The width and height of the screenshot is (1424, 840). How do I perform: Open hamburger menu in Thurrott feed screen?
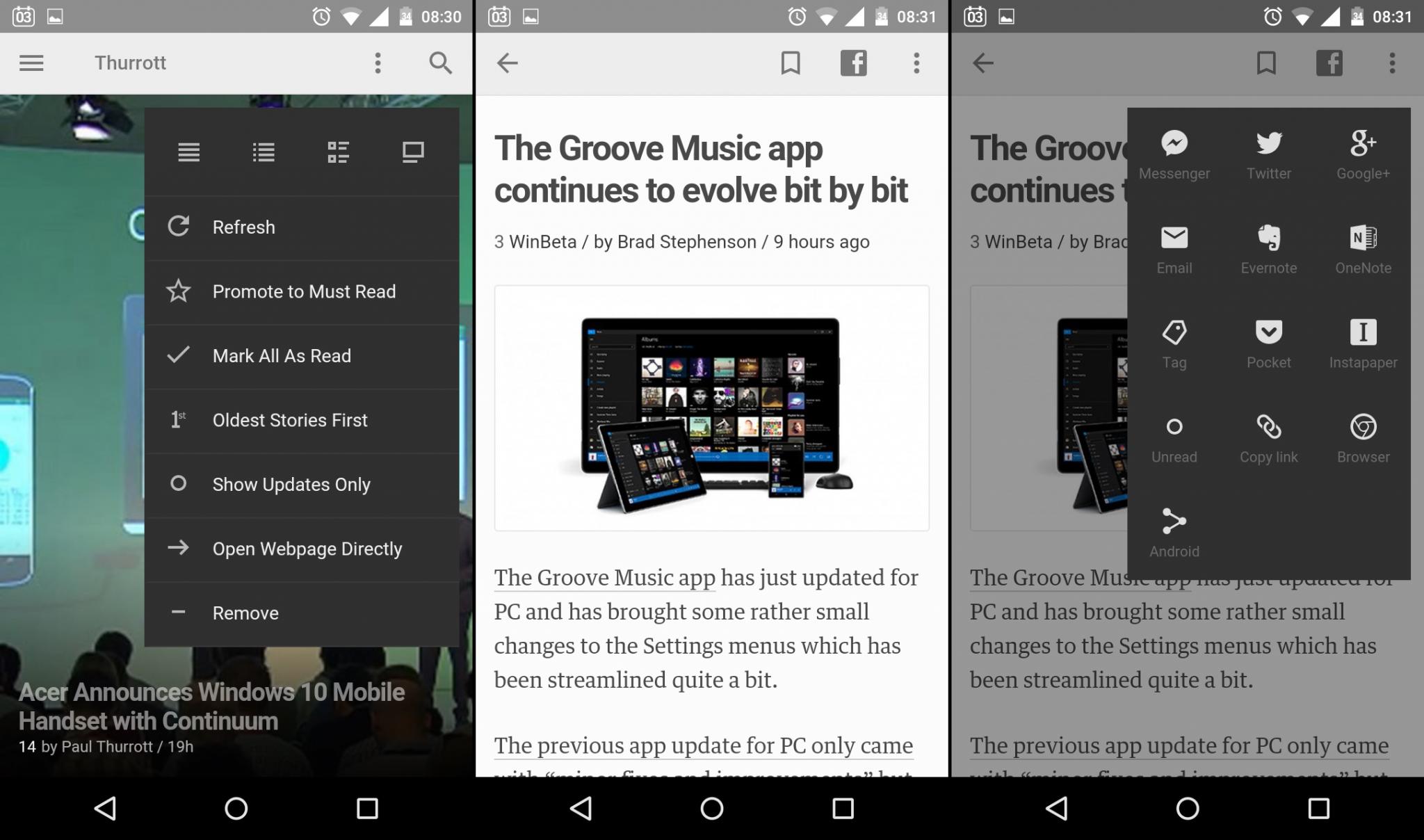coord(31,63)
